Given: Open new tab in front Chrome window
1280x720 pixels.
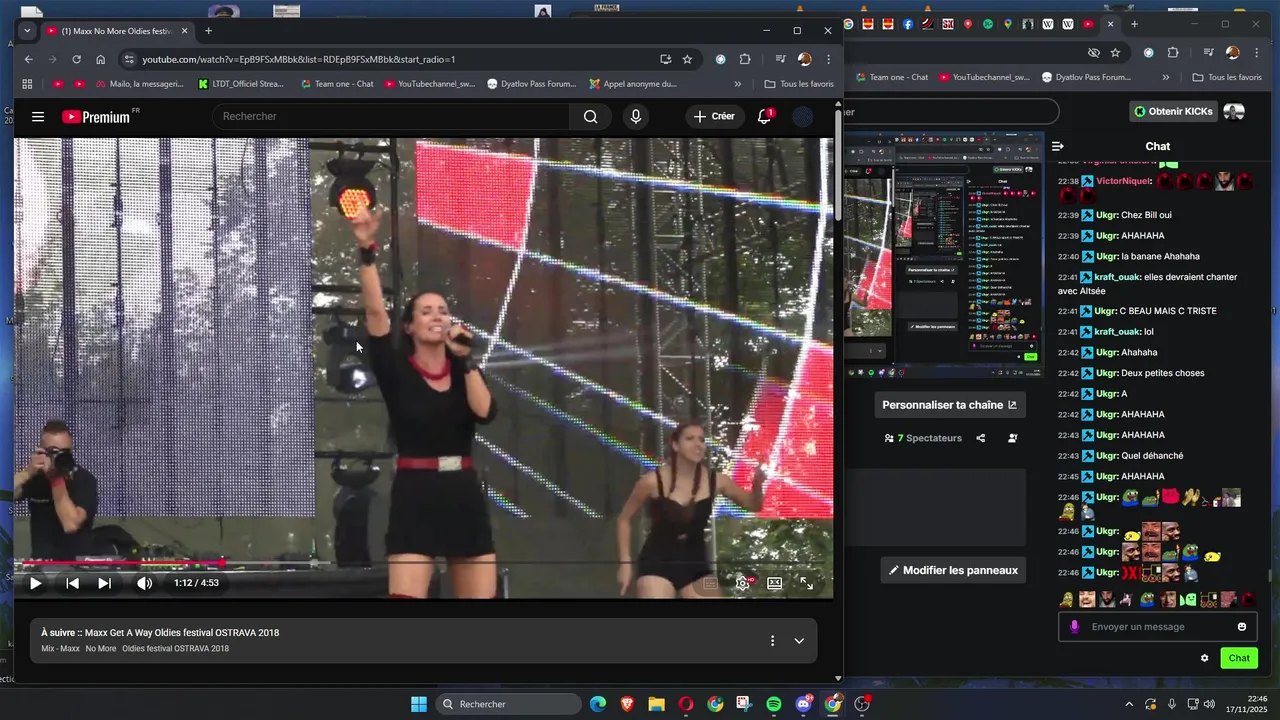Looking at the screenshot, I should click(x=208, y=31).
